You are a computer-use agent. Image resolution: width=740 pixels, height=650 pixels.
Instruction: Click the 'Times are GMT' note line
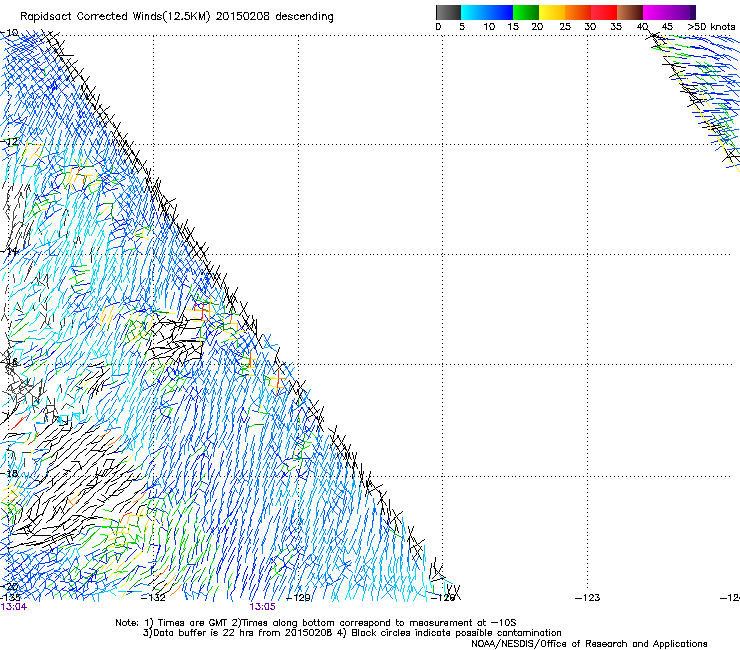316,623
